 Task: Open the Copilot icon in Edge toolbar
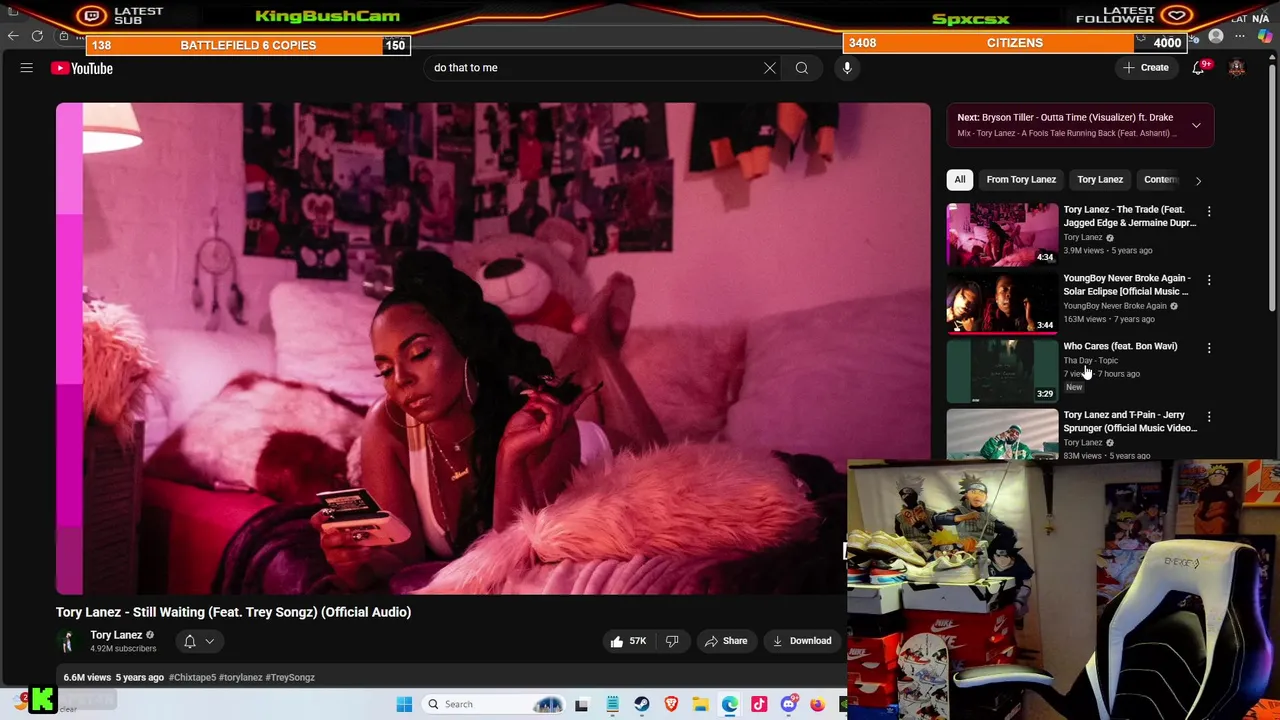(1265, 37)
